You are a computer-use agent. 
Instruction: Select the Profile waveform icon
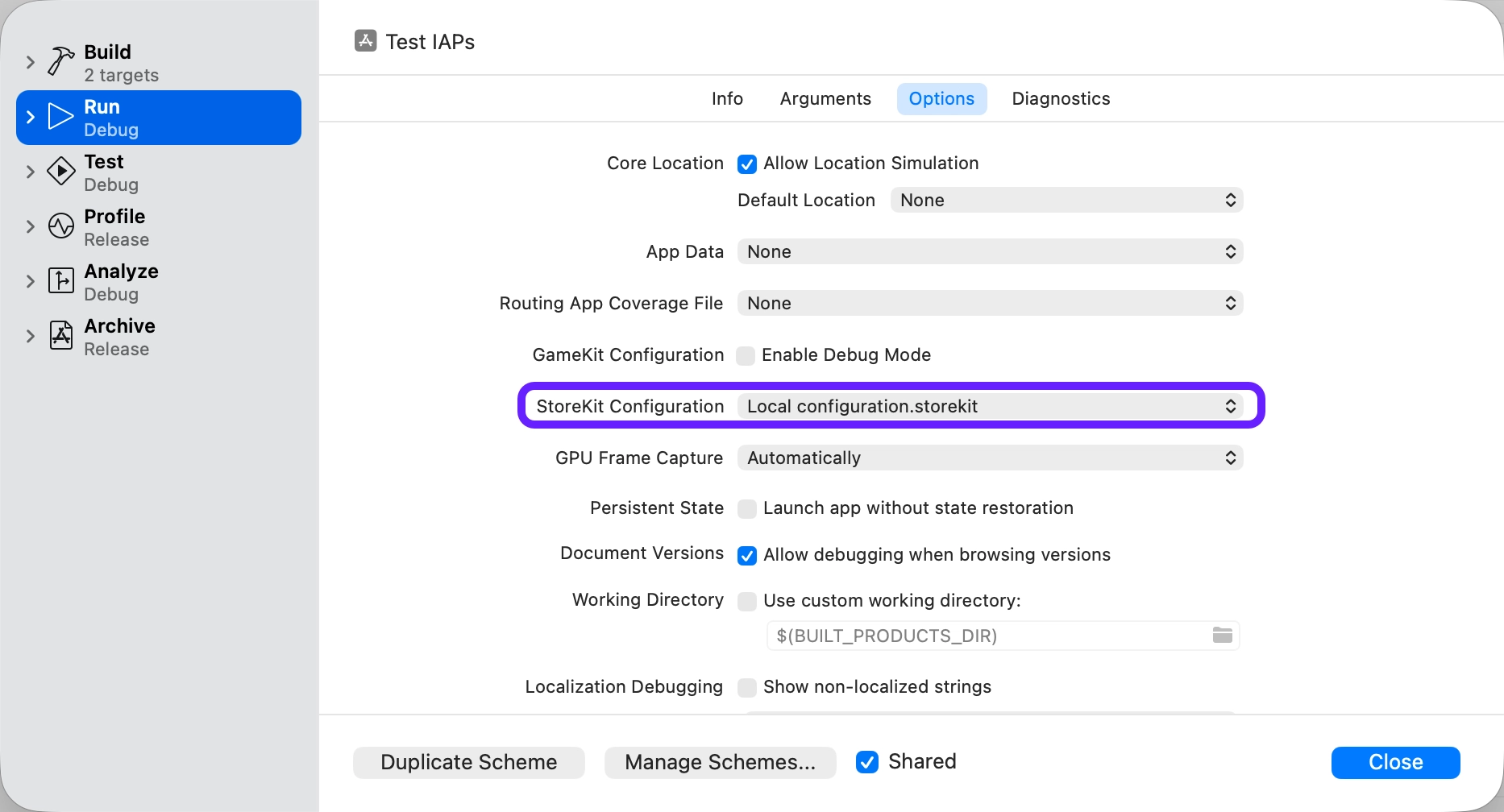point(61,226)
